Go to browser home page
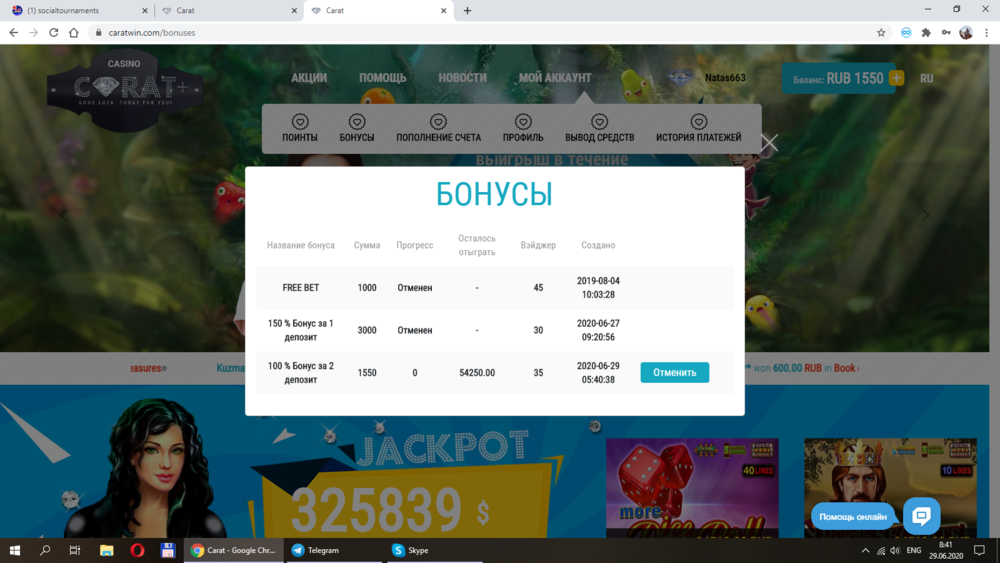The height and width of the screenshot is (563, 1000). (74, 33)
